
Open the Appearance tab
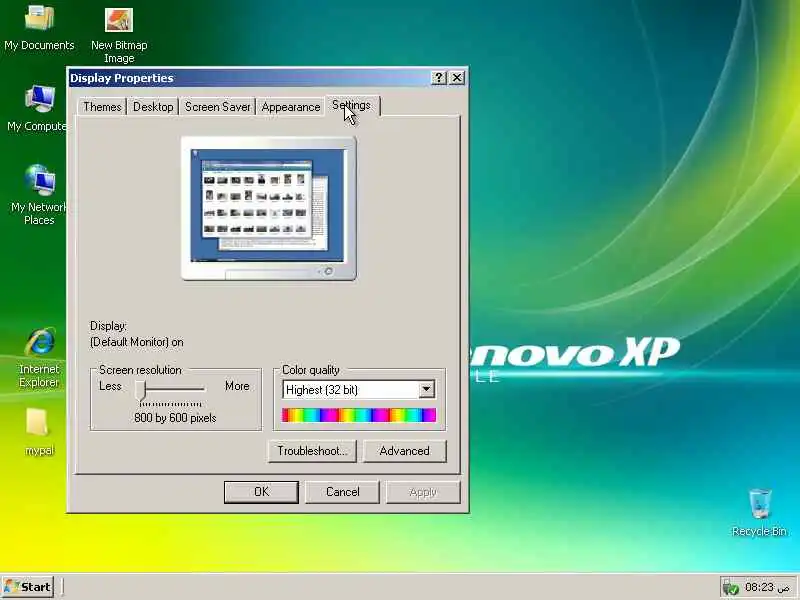[x=290, y=107]
